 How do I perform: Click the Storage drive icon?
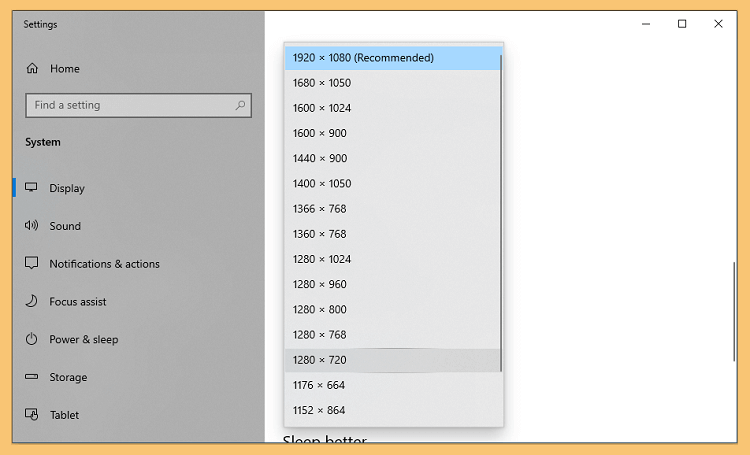tap(31, 377)
